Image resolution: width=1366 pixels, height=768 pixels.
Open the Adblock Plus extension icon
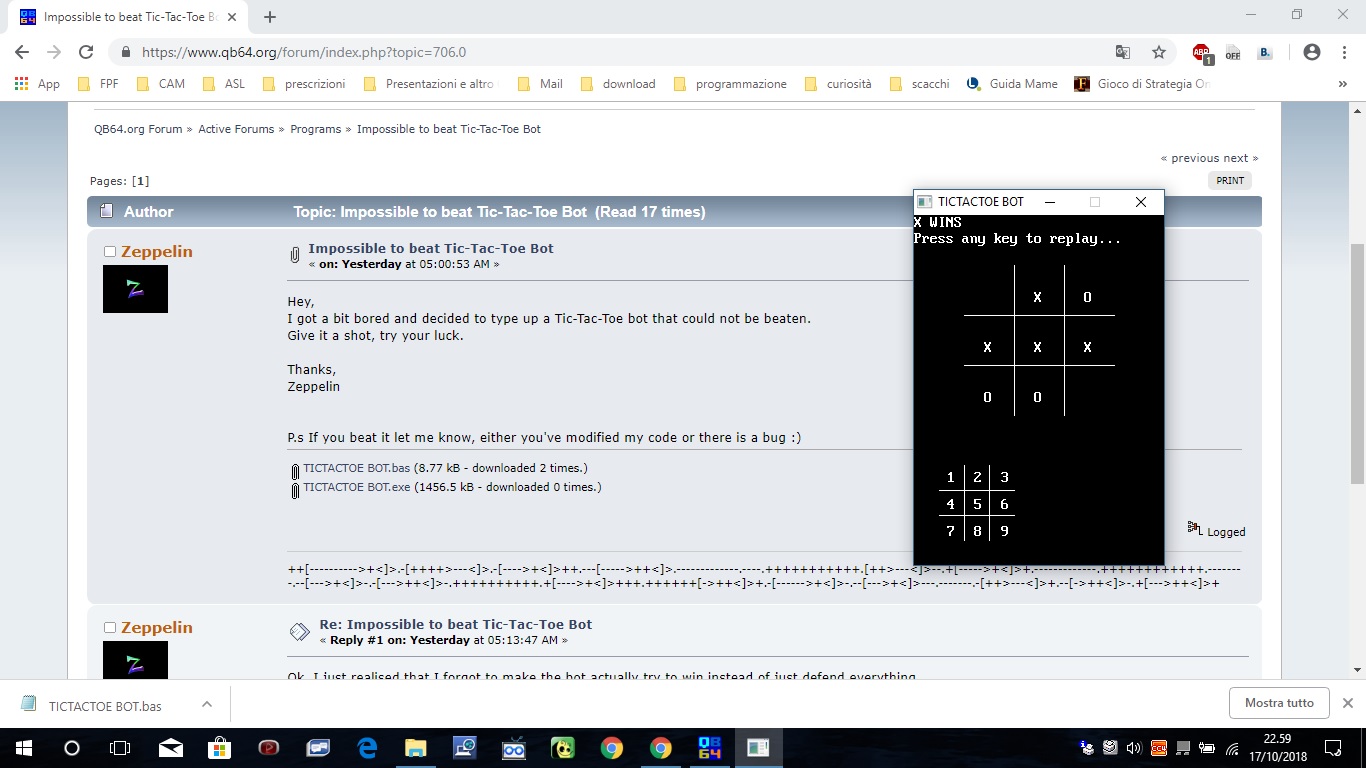[x=1201, y=52]
